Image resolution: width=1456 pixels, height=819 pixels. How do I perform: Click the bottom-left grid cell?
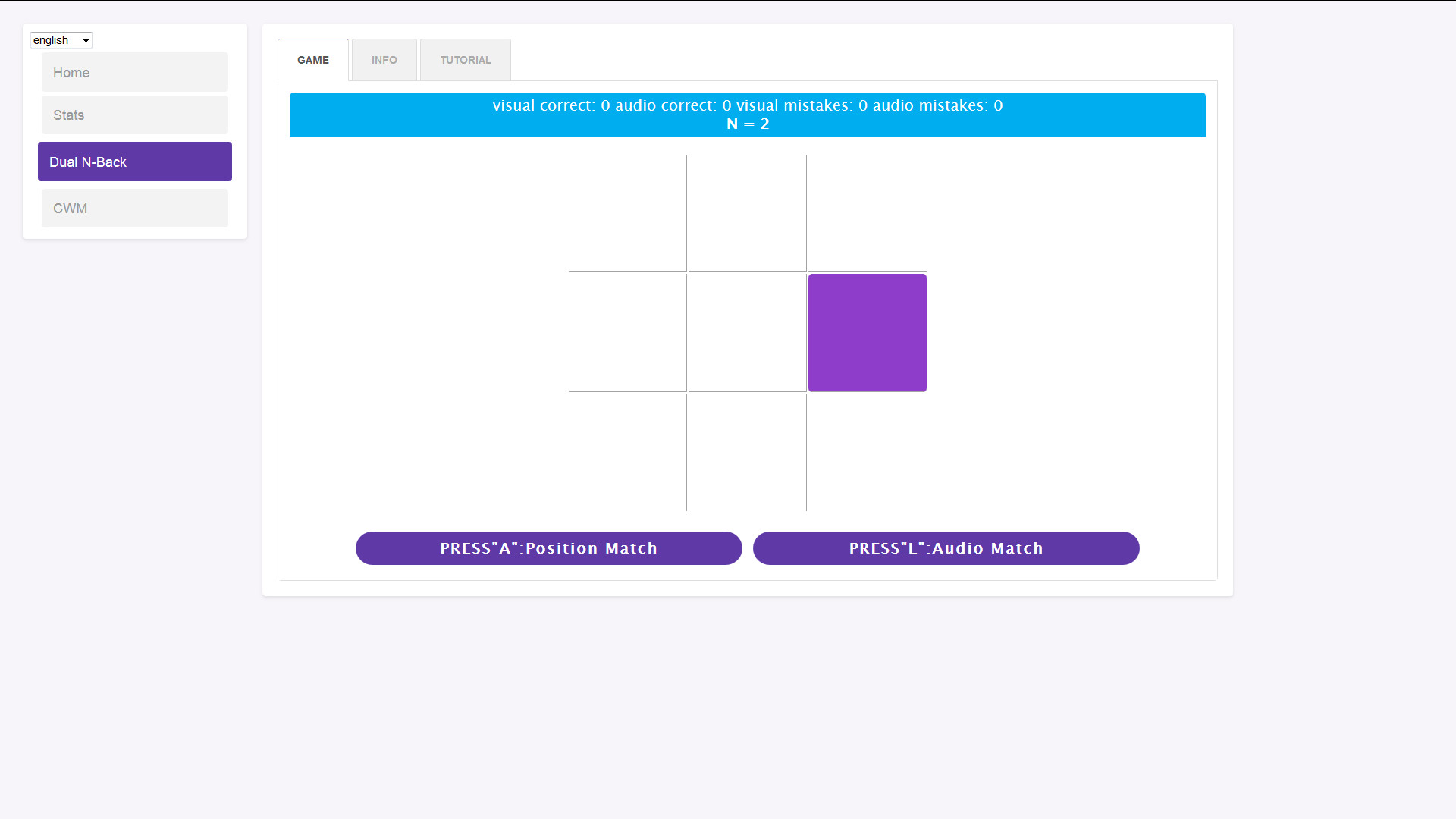tap(627, 452)
